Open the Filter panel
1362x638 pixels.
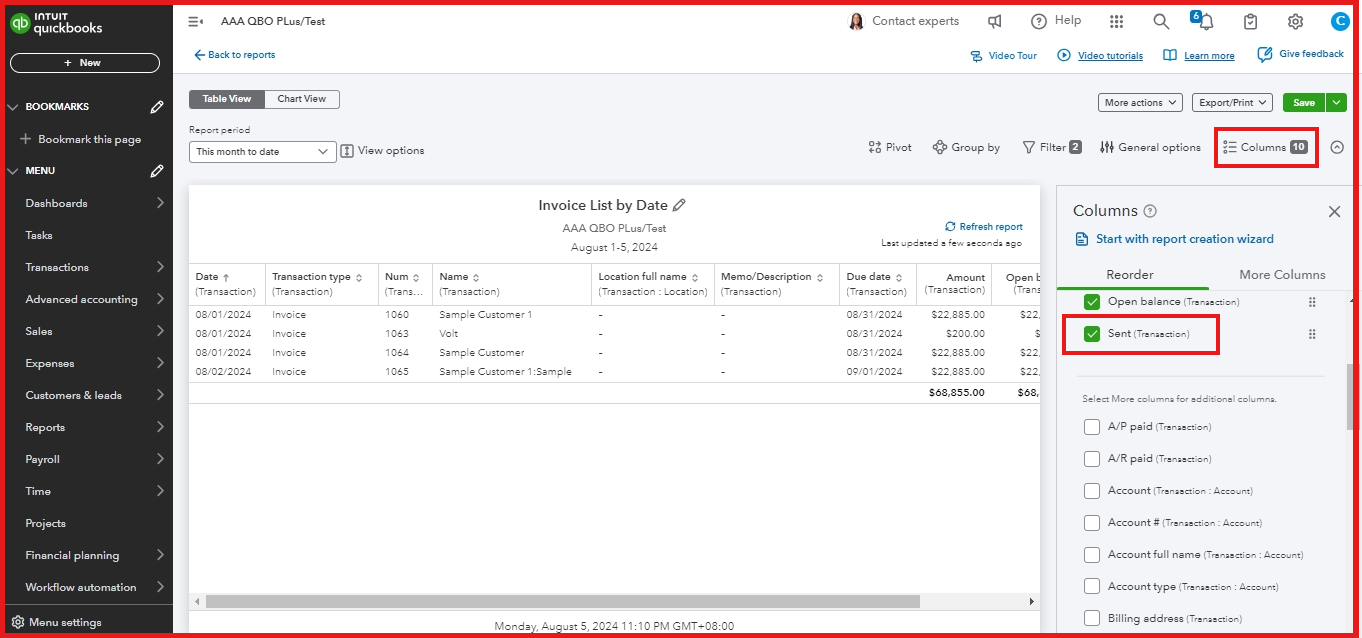[x=1050, y=147]
